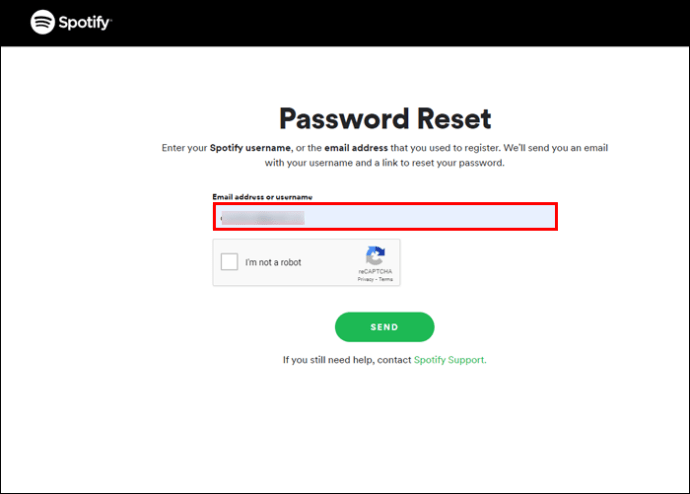Focus the email address or username field
Viewport: 690px width, 494px height.
coord(385,216)
